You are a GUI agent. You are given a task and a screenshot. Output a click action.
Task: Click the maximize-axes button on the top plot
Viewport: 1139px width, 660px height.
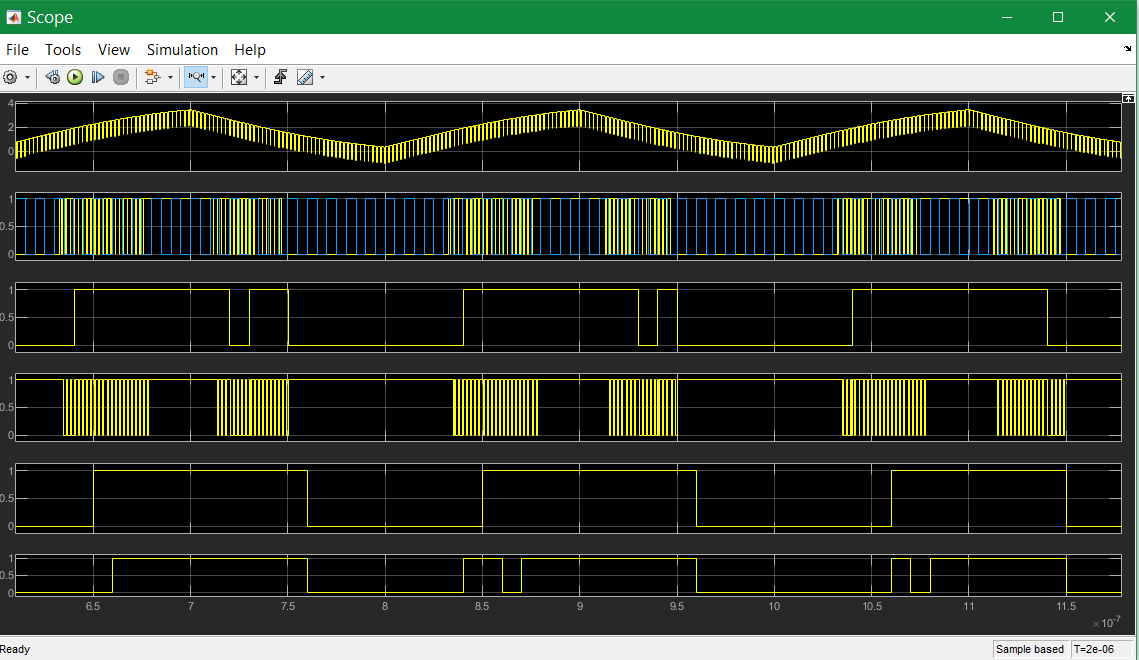(x=1128, y=98)
